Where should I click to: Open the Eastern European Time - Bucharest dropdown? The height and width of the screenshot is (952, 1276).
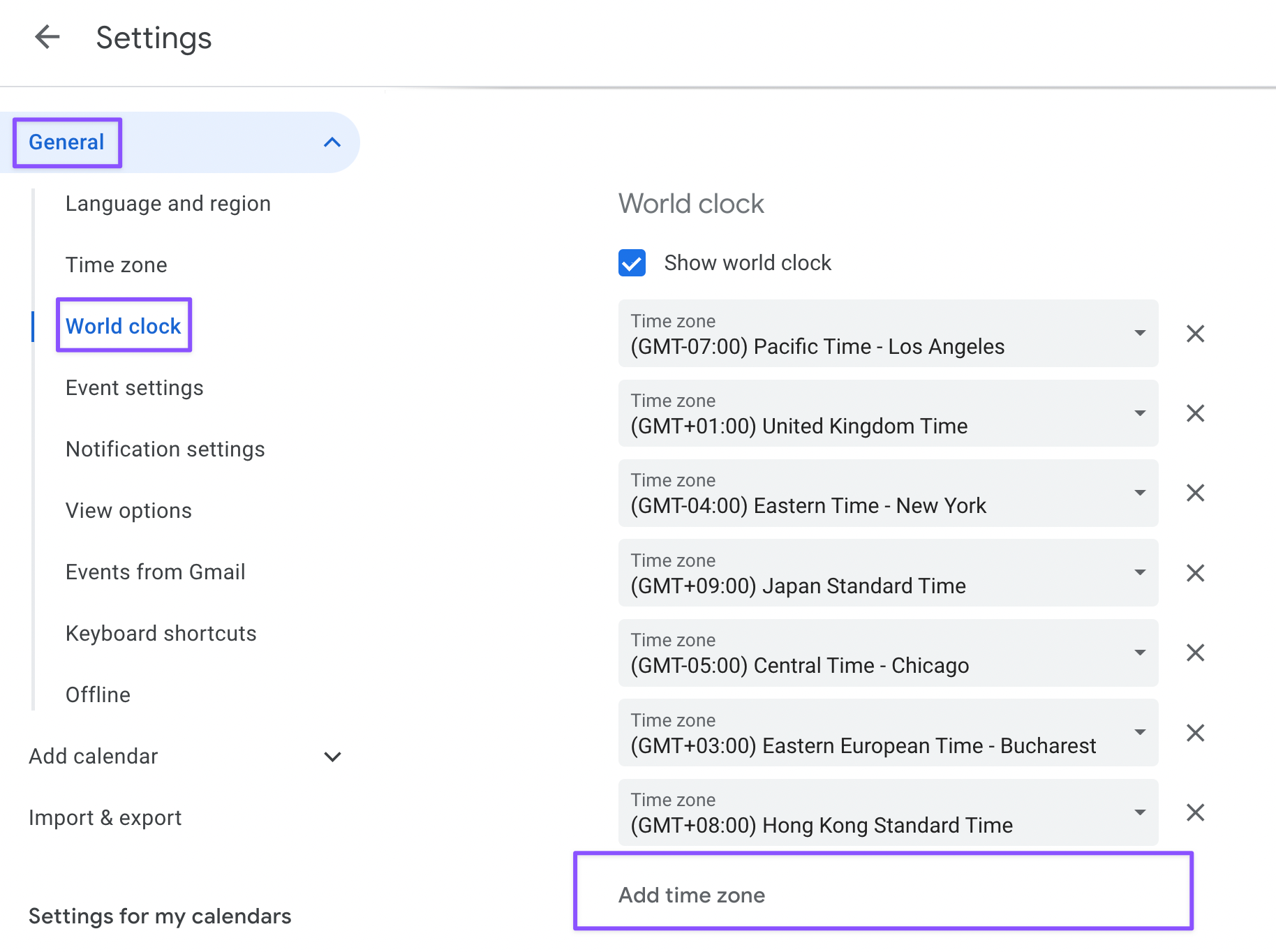(x=888, y=733)
